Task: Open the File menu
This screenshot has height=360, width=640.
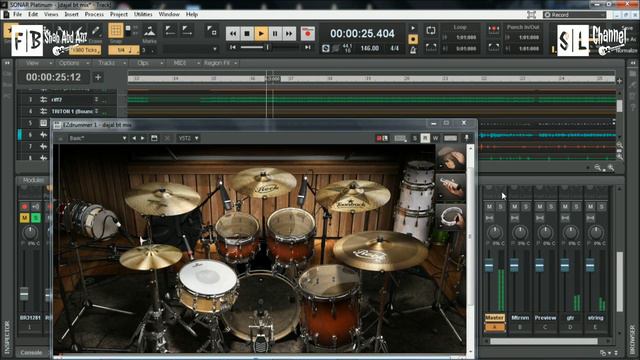Action: click(x=18, y=14)
